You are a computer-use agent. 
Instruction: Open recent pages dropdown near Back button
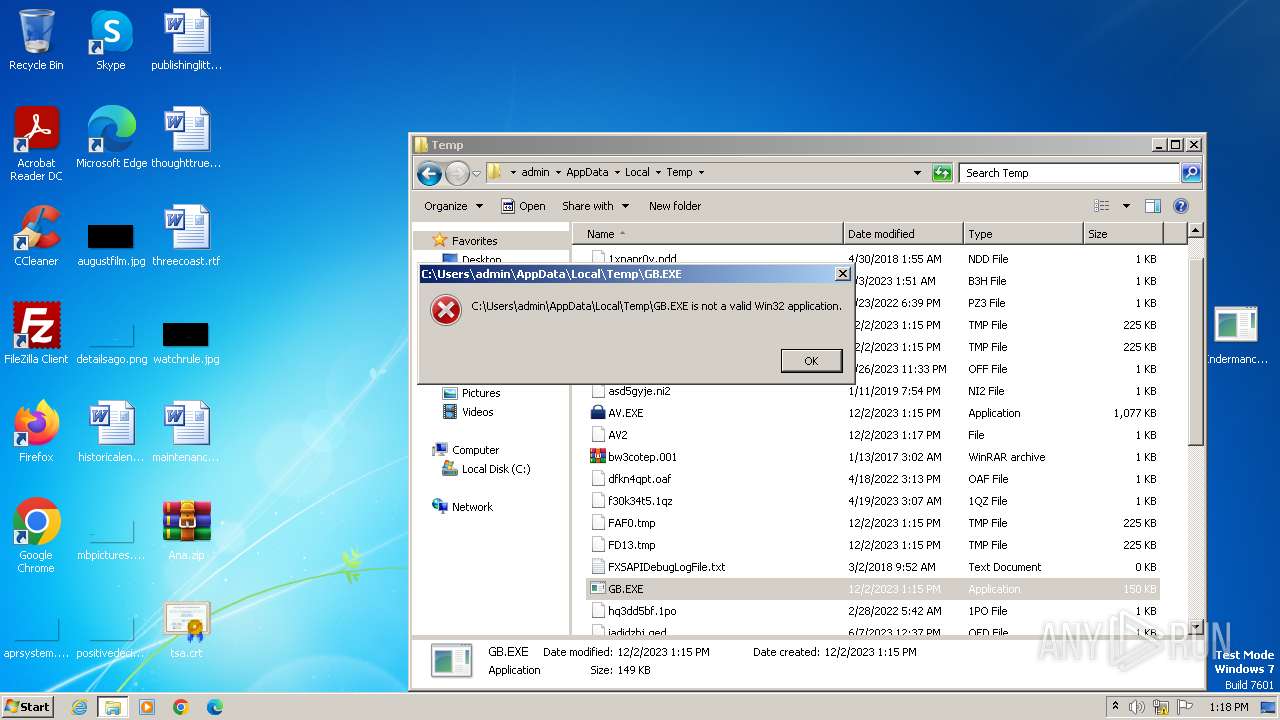click(x=477, y=173)
